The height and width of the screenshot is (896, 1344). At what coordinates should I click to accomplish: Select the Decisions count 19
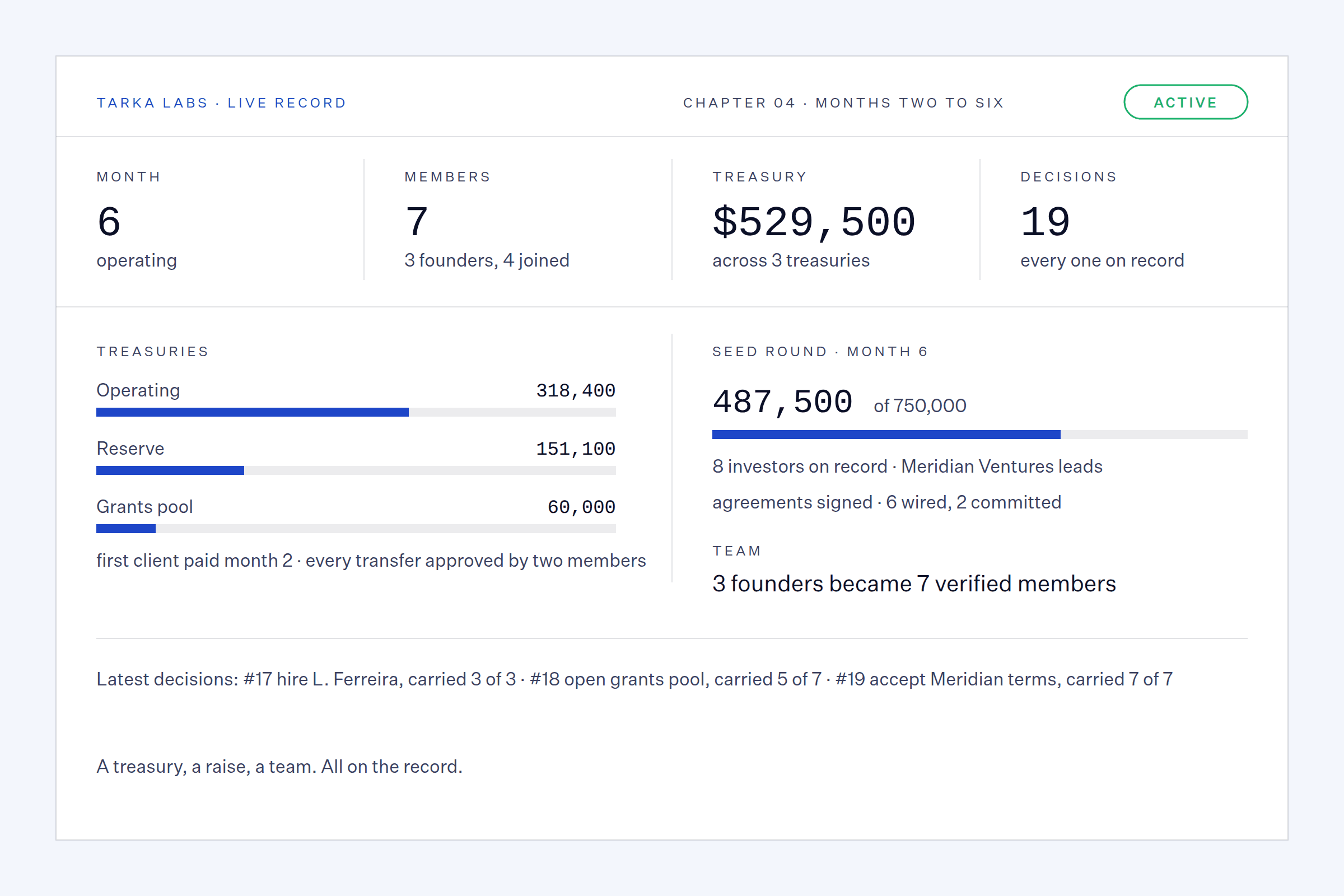click(x=1045, y=222)
